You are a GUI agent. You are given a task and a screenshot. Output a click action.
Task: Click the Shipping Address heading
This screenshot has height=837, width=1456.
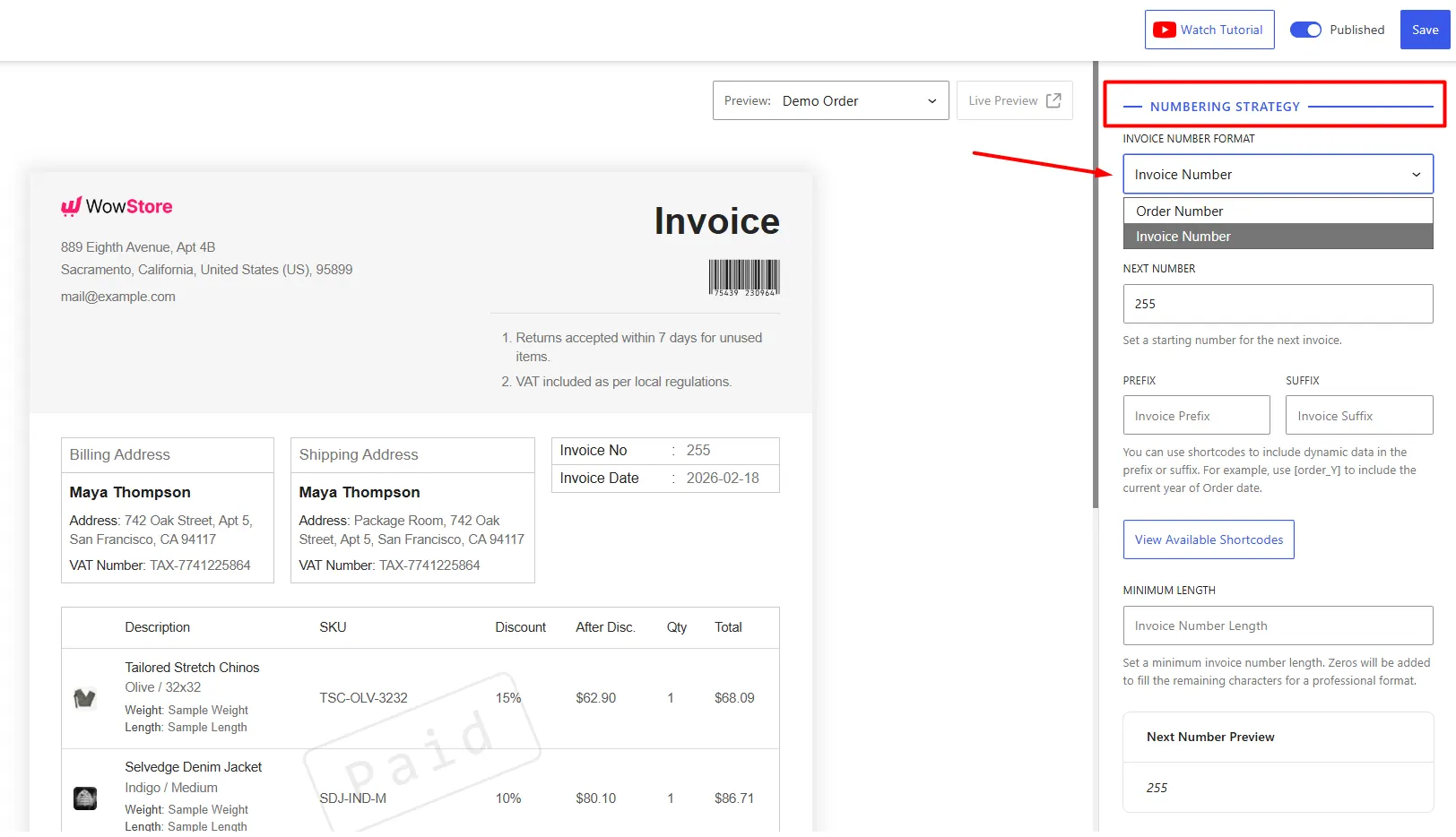(359, 454)
